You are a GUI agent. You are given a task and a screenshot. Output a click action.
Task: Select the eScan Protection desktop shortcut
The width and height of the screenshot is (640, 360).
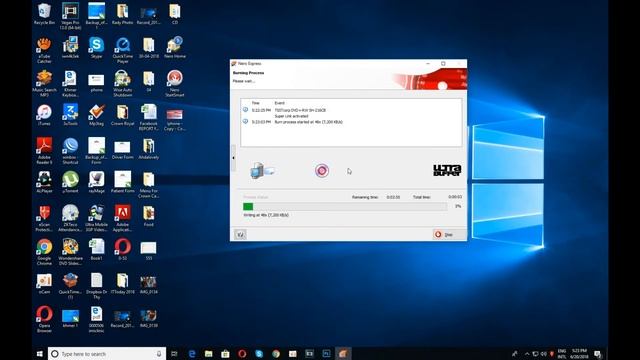click(x=44, y=218)
